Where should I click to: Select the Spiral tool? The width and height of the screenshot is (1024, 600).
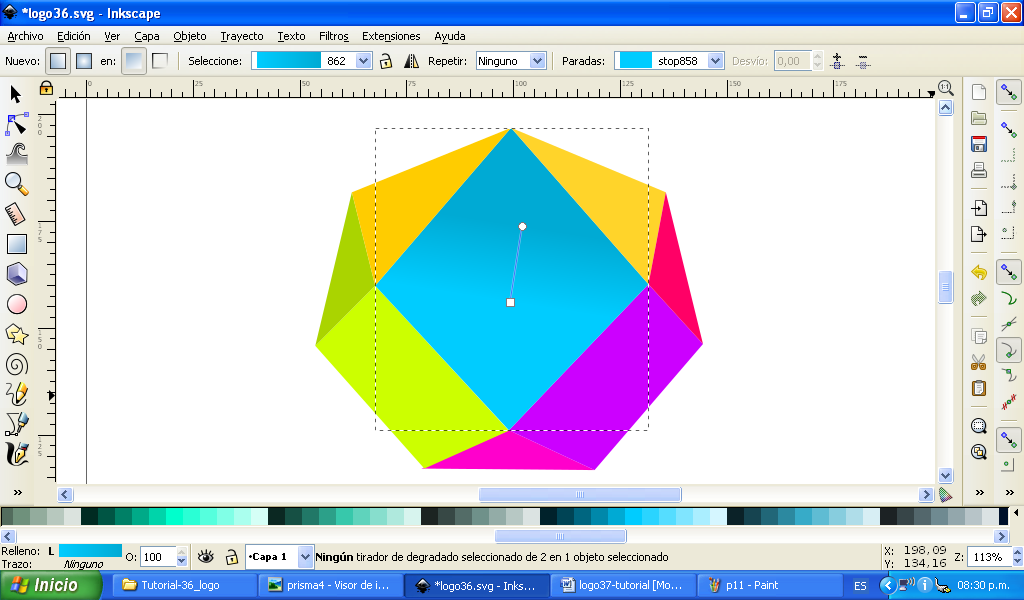(16, 364)
